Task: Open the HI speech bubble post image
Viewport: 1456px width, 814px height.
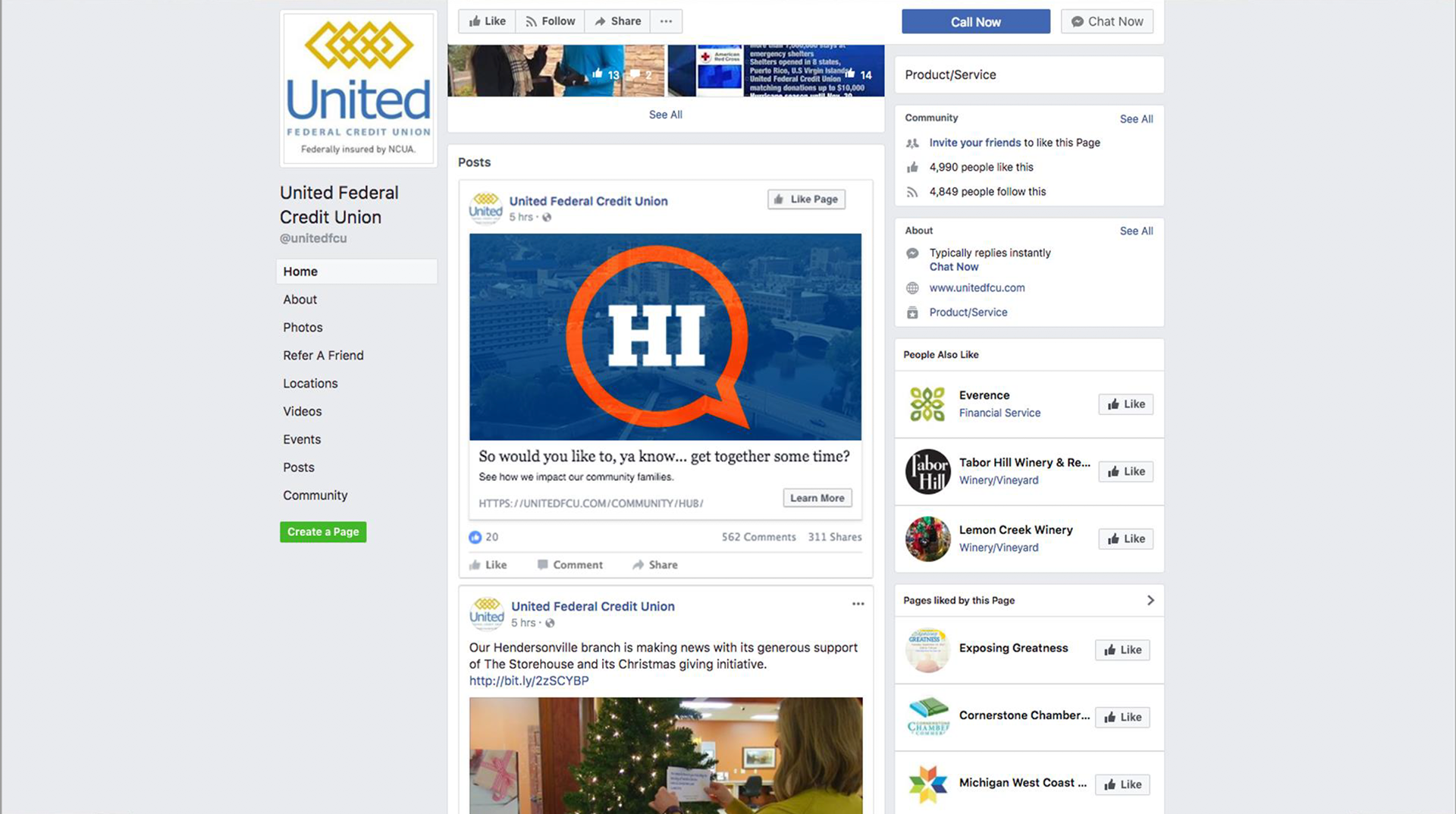Action: tap(665, 337)
